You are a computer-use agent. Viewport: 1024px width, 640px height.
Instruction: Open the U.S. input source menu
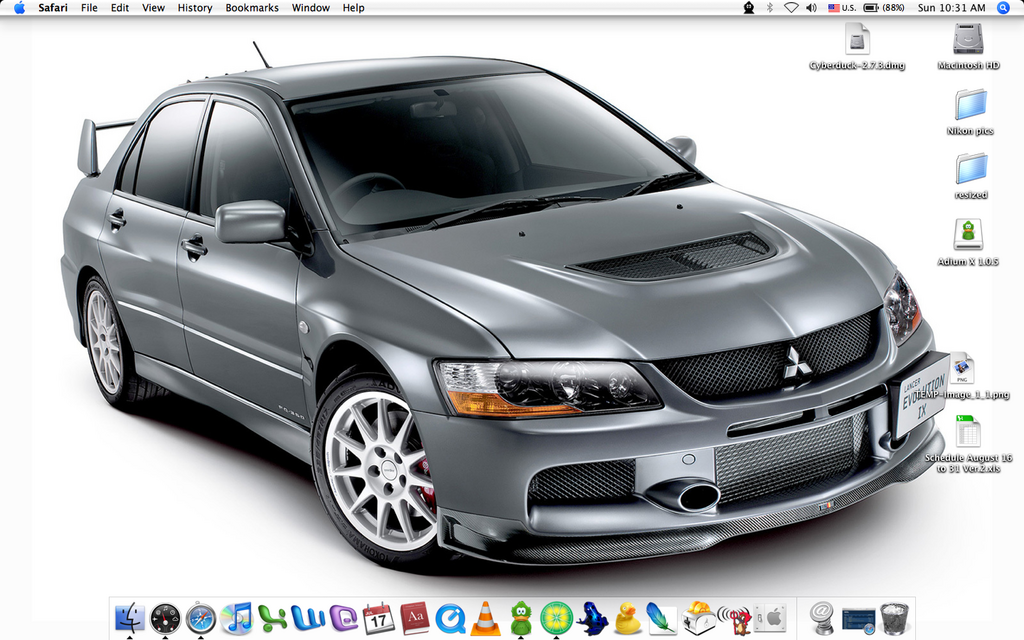pyautogui.click(x=842, y=8)
